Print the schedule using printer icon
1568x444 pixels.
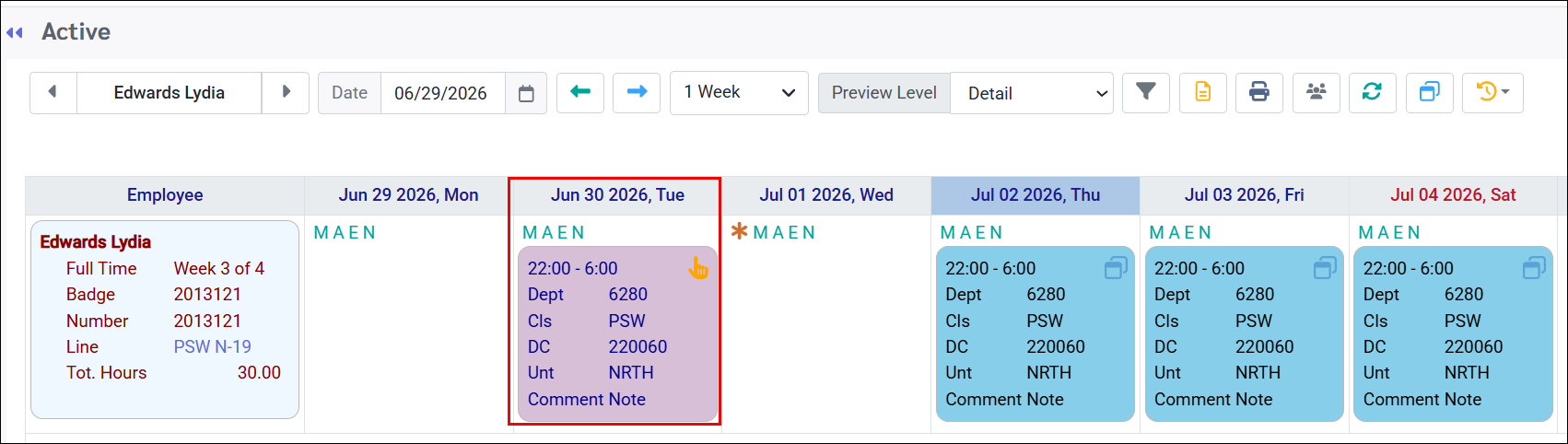point(1259,92)
